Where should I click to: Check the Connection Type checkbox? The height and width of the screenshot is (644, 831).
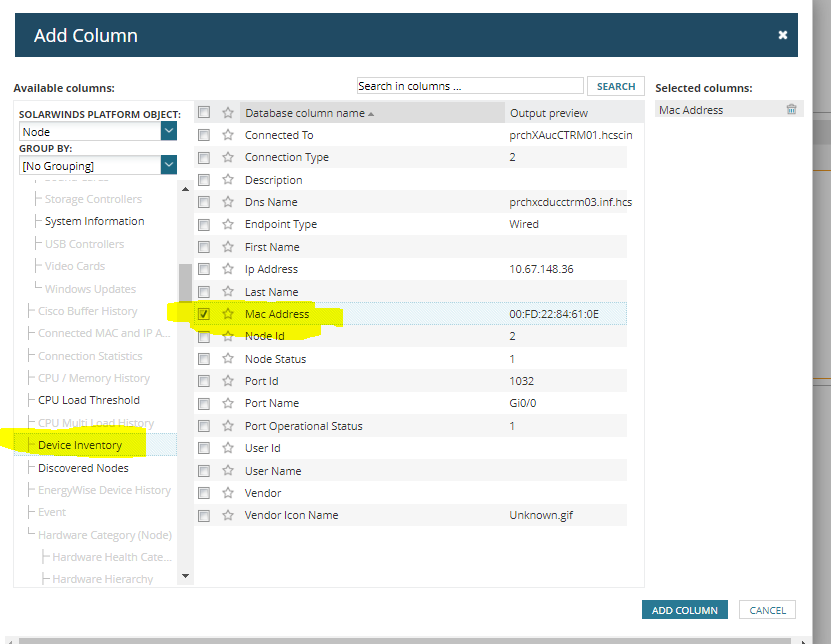click(x=204, y=157)
